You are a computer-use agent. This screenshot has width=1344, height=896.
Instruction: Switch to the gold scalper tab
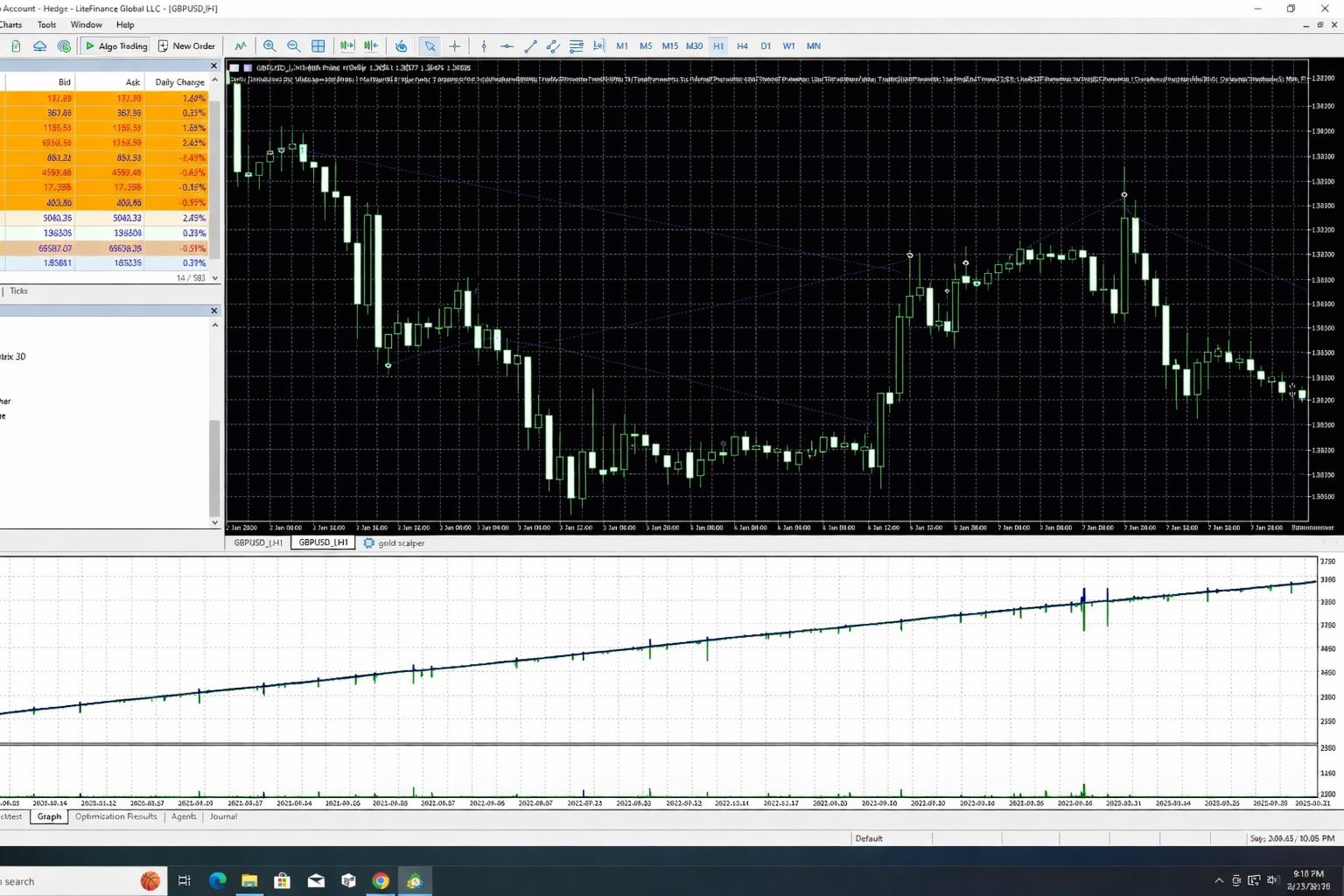coord(394,543)
